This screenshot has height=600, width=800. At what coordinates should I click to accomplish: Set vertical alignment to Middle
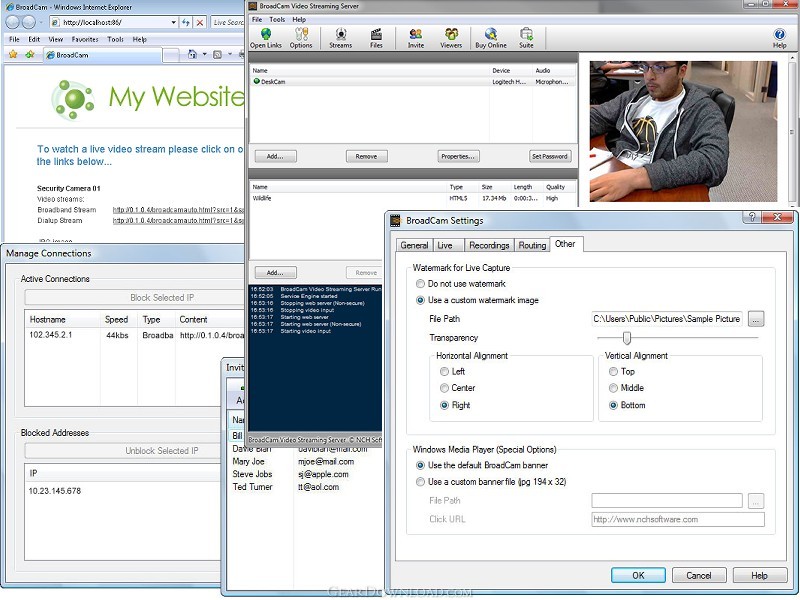point(613,388)
